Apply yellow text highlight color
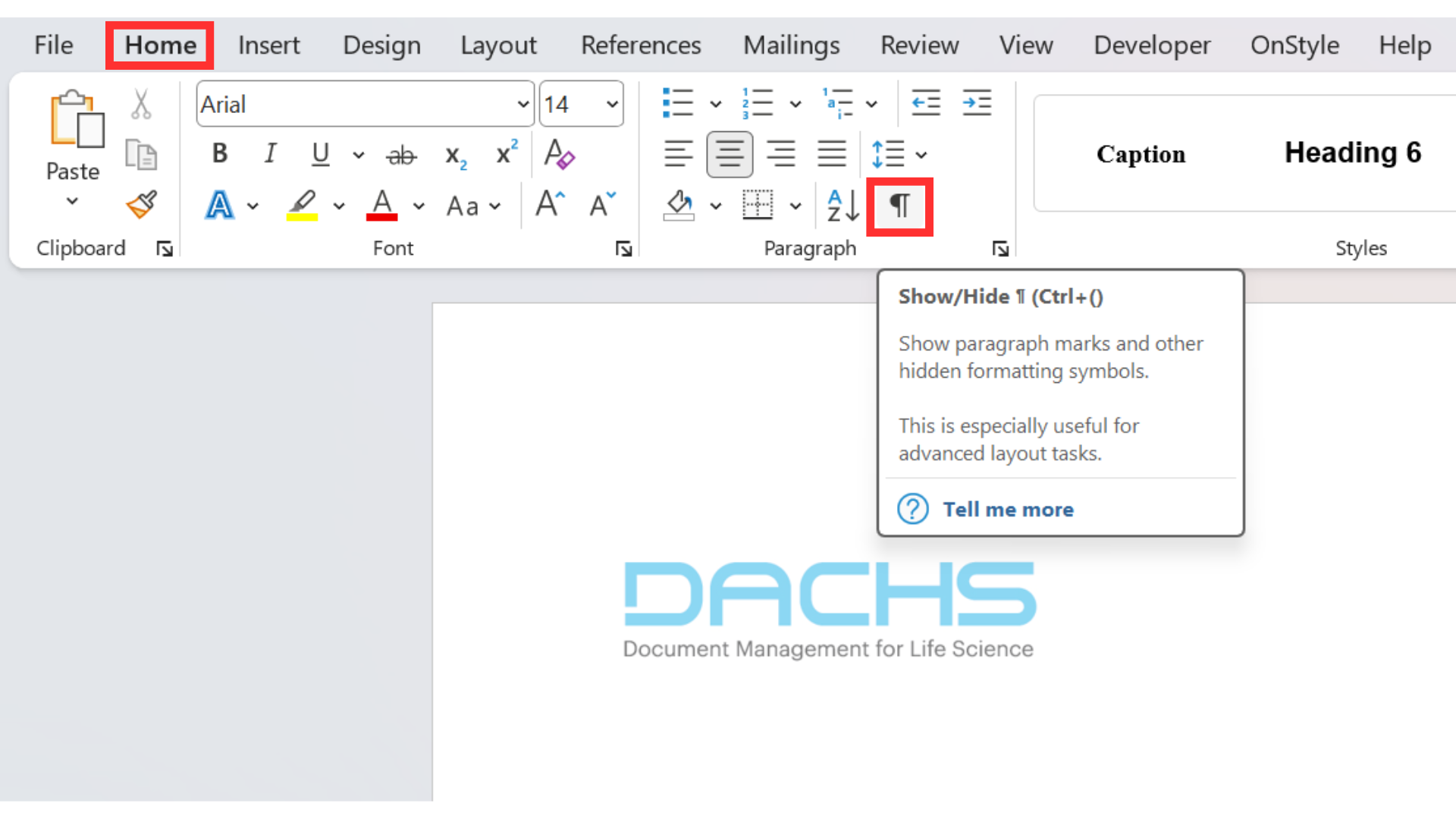The width and height of the screenshot is (1456, 819). tap(302, 206)
